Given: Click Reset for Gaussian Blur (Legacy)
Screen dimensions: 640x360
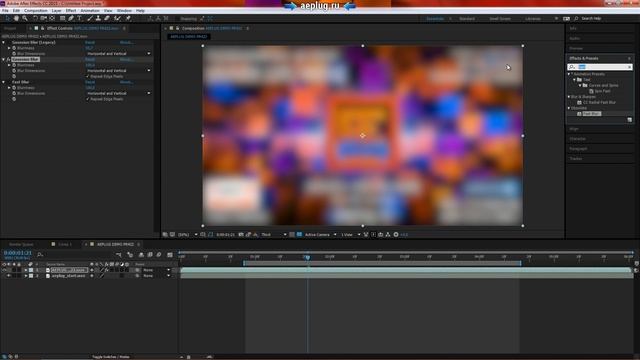Looking at the screenshot, I should point(90,42).
